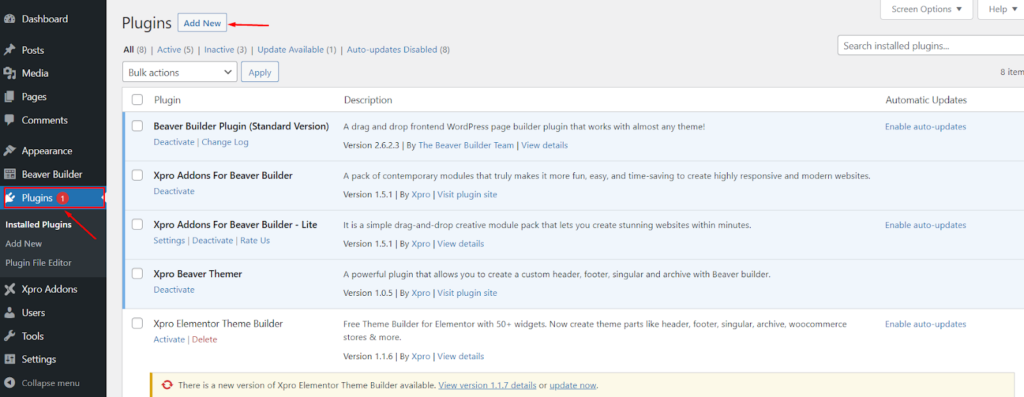Viewport: 1024px width, 397px height.
Task: Filter plugins by All
Action: (x=128, y=50)
